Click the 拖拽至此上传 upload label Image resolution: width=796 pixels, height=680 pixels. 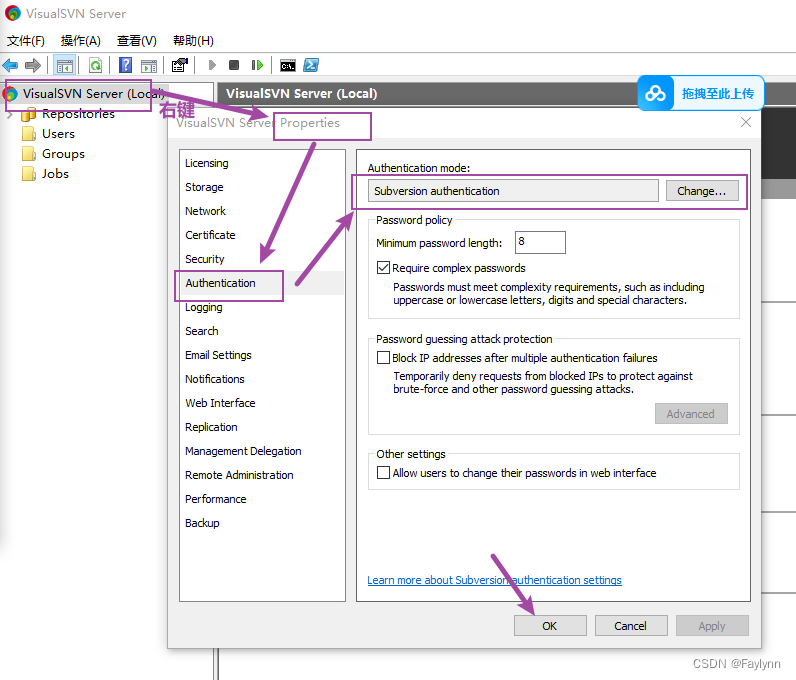(x=718, y=93)
